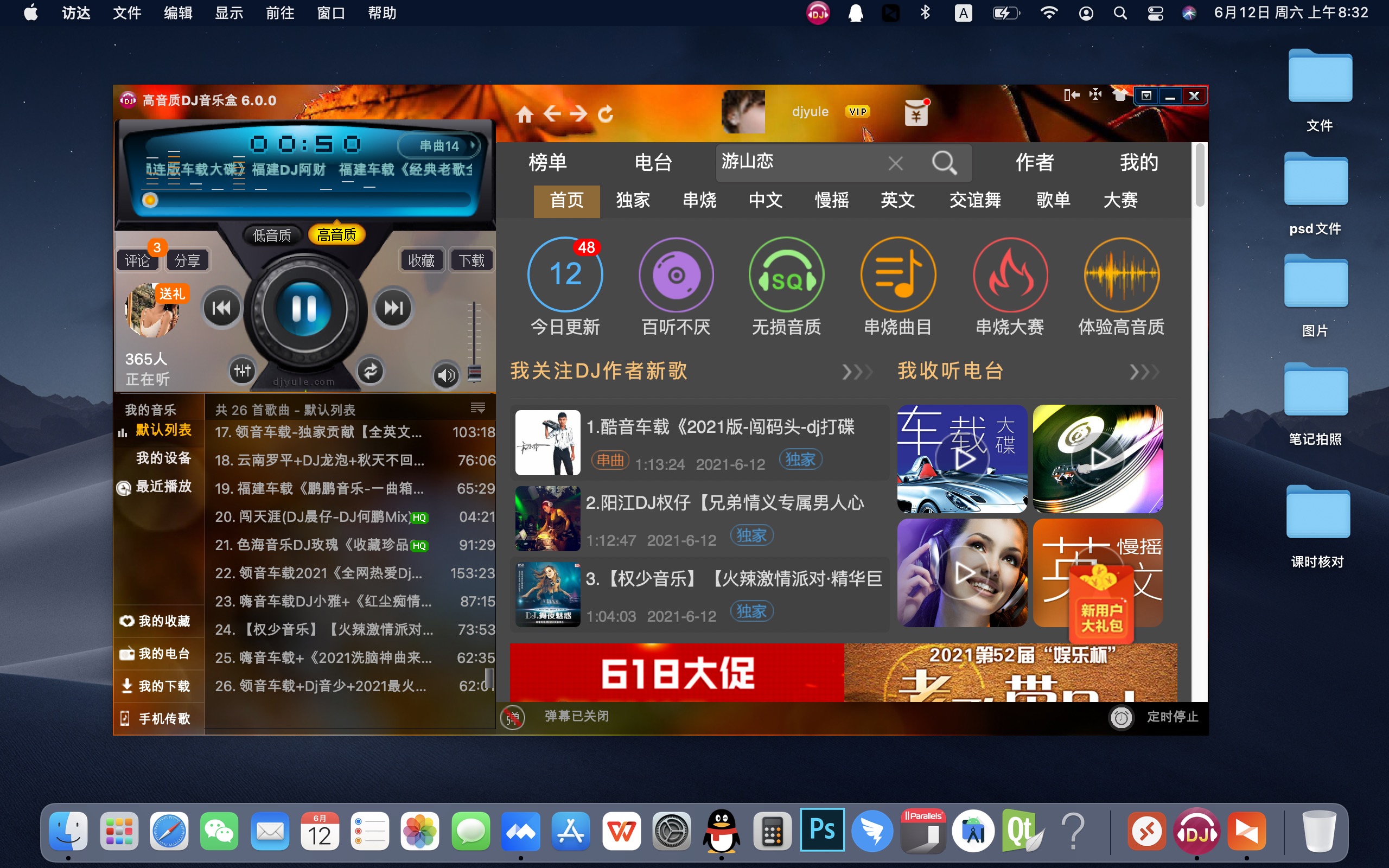The image size is (1389, 868).
Task: Play the woman with headphones radio thumbnail
Action: tap(963, 573)
